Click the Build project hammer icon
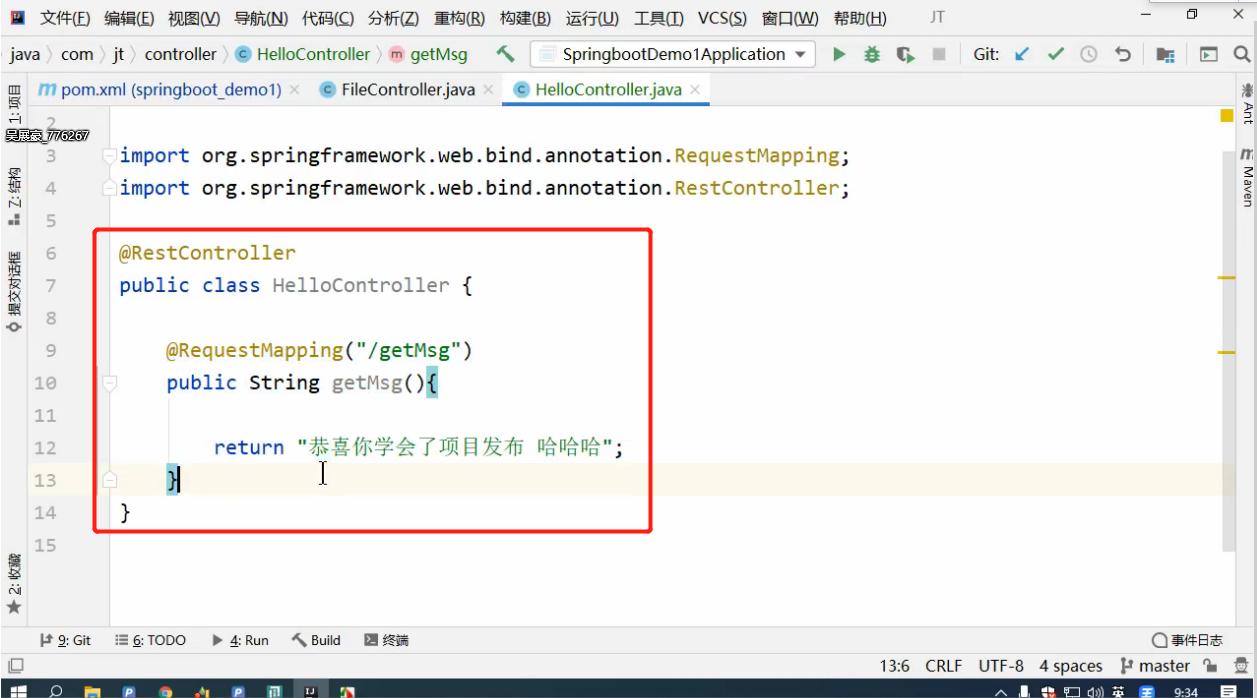 506,54
